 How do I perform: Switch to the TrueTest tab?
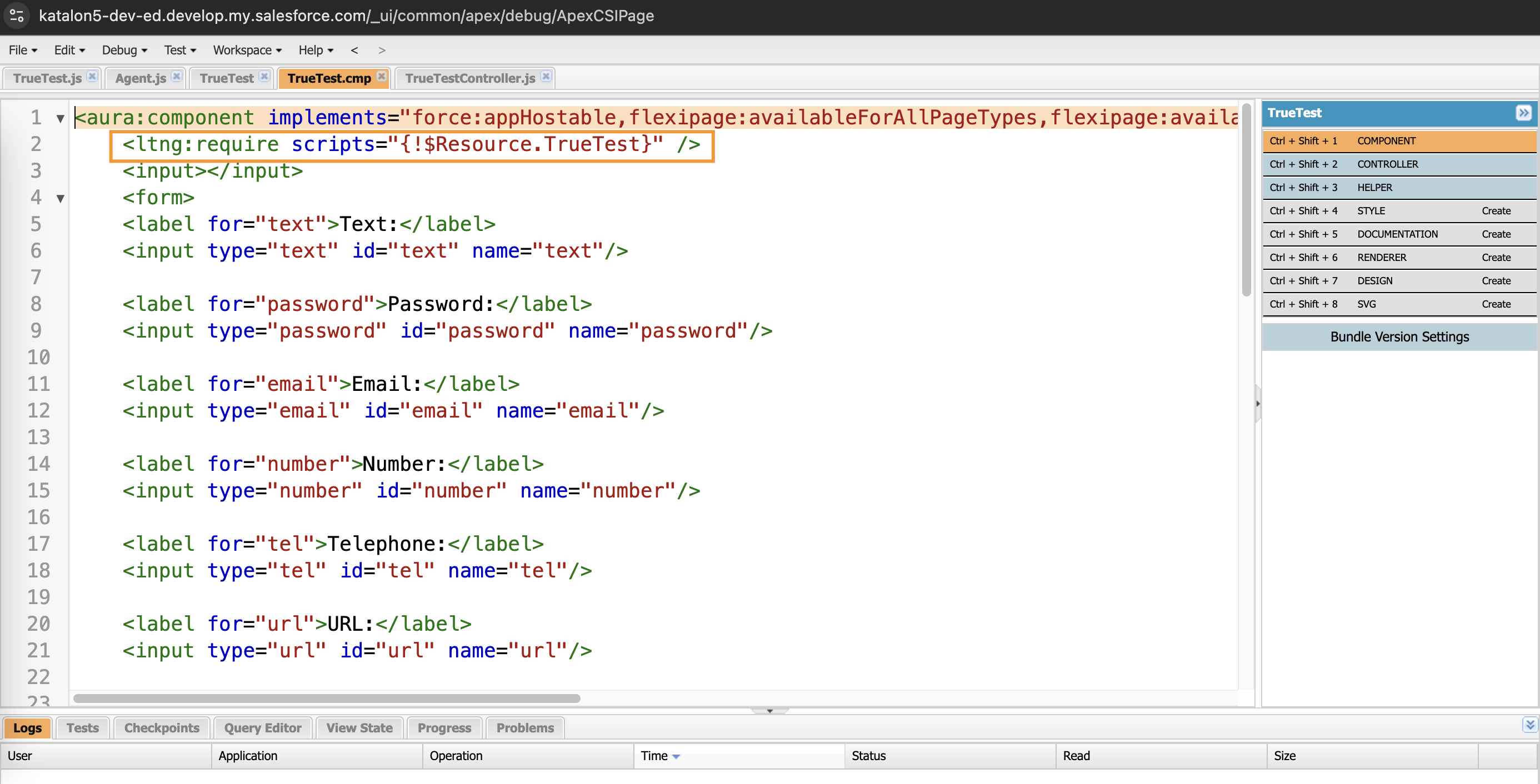(227, 78)
